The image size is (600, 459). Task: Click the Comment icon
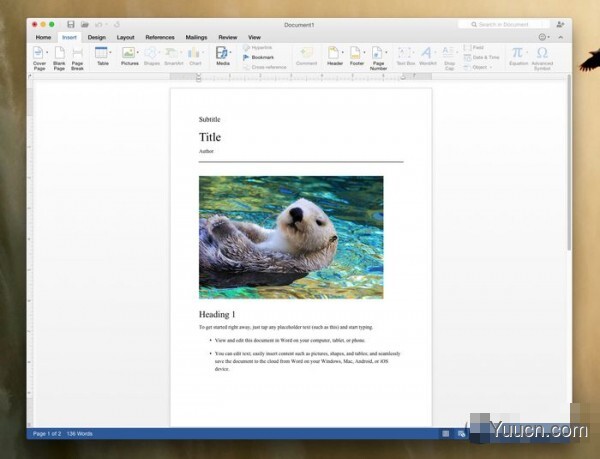307,53
